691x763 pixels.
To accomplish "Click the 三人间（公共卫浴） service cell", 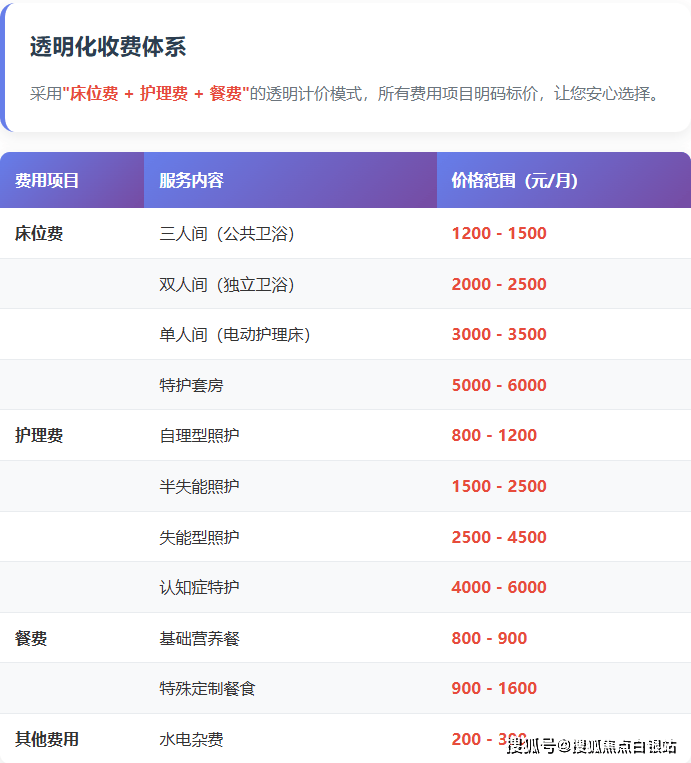I will [x=227, y=234].
